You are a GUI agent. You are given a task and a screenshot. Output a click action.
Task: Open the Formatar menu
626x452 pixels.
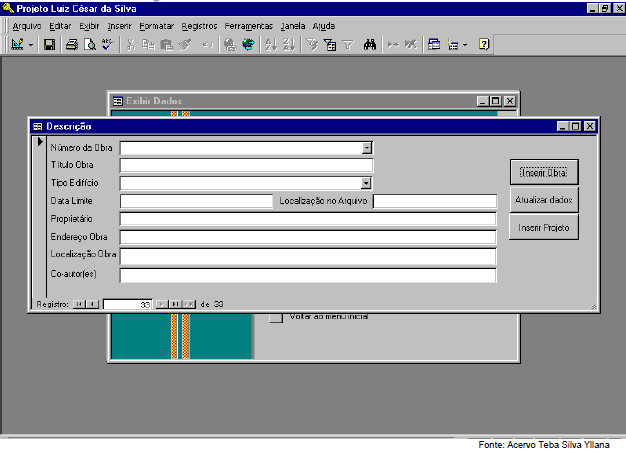[x=156, y=26]
